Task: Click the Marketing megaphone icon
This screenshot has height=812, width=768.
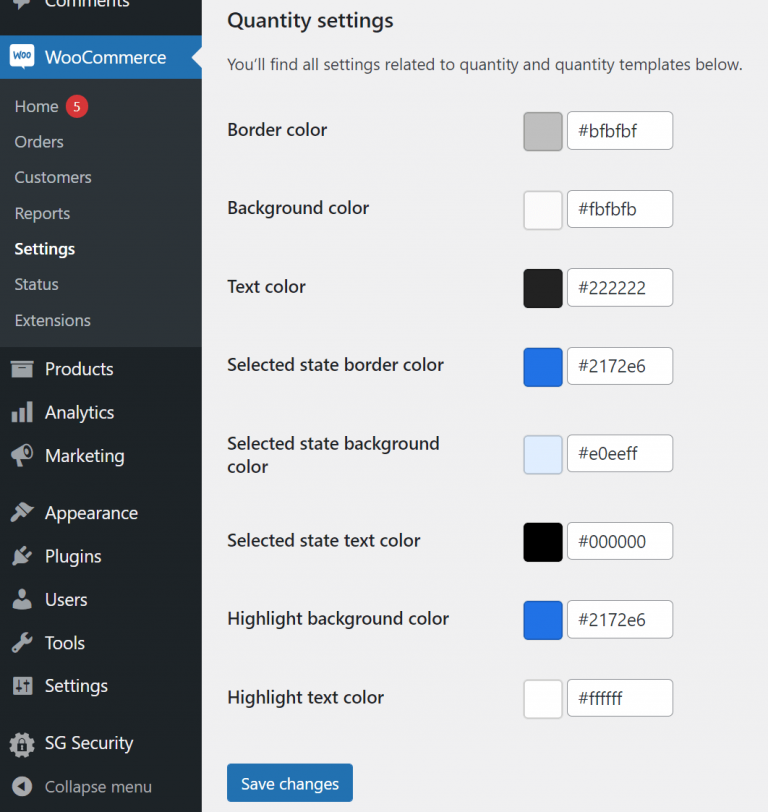Action: coord(22,455)
